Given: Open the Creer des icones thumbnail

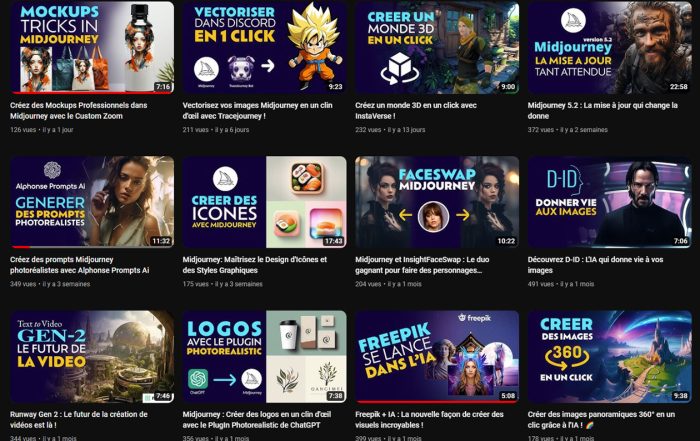Looking at the screenshot, I should click(264, 202).
